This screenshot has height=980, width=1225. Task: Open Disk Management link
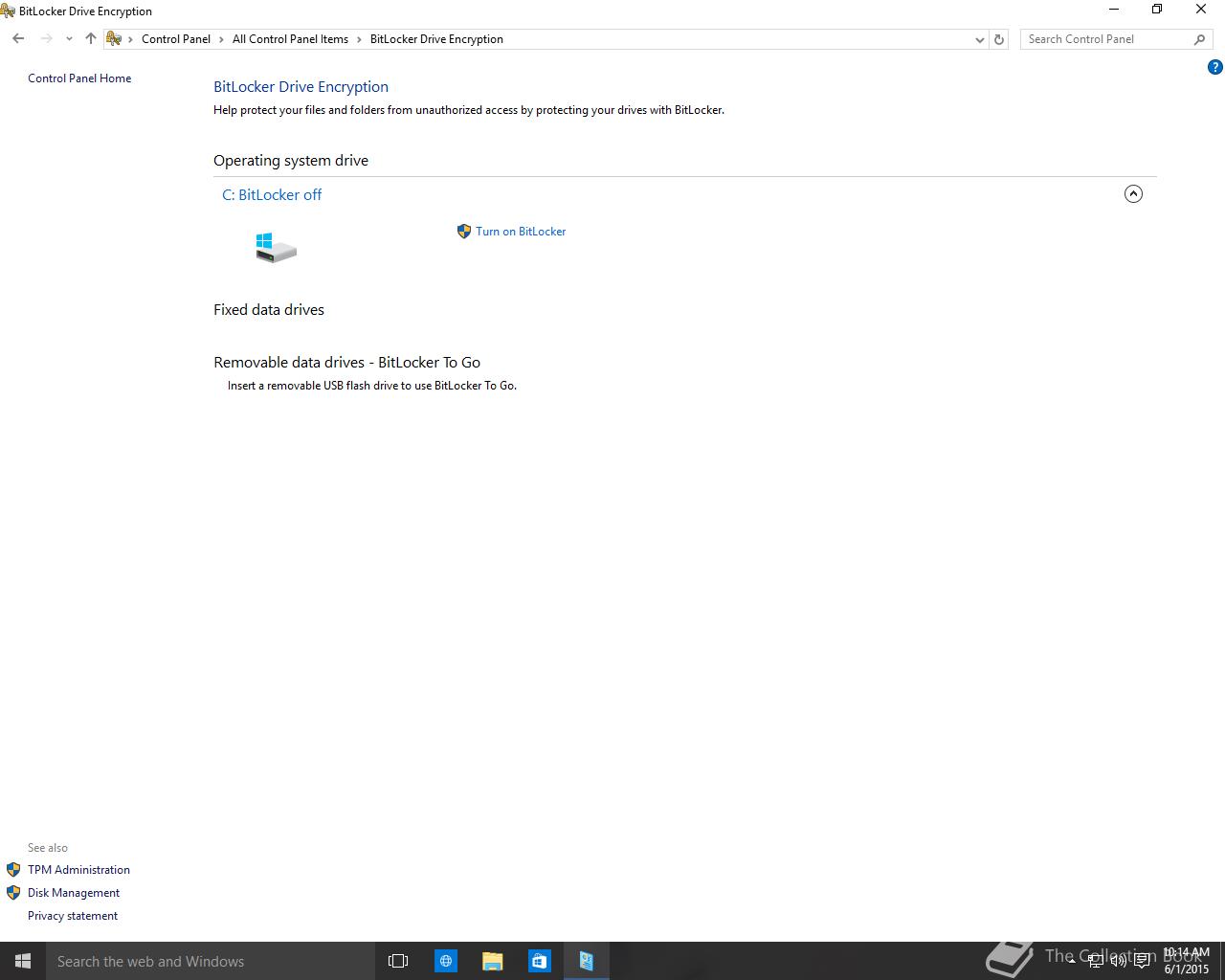(74, 893)
